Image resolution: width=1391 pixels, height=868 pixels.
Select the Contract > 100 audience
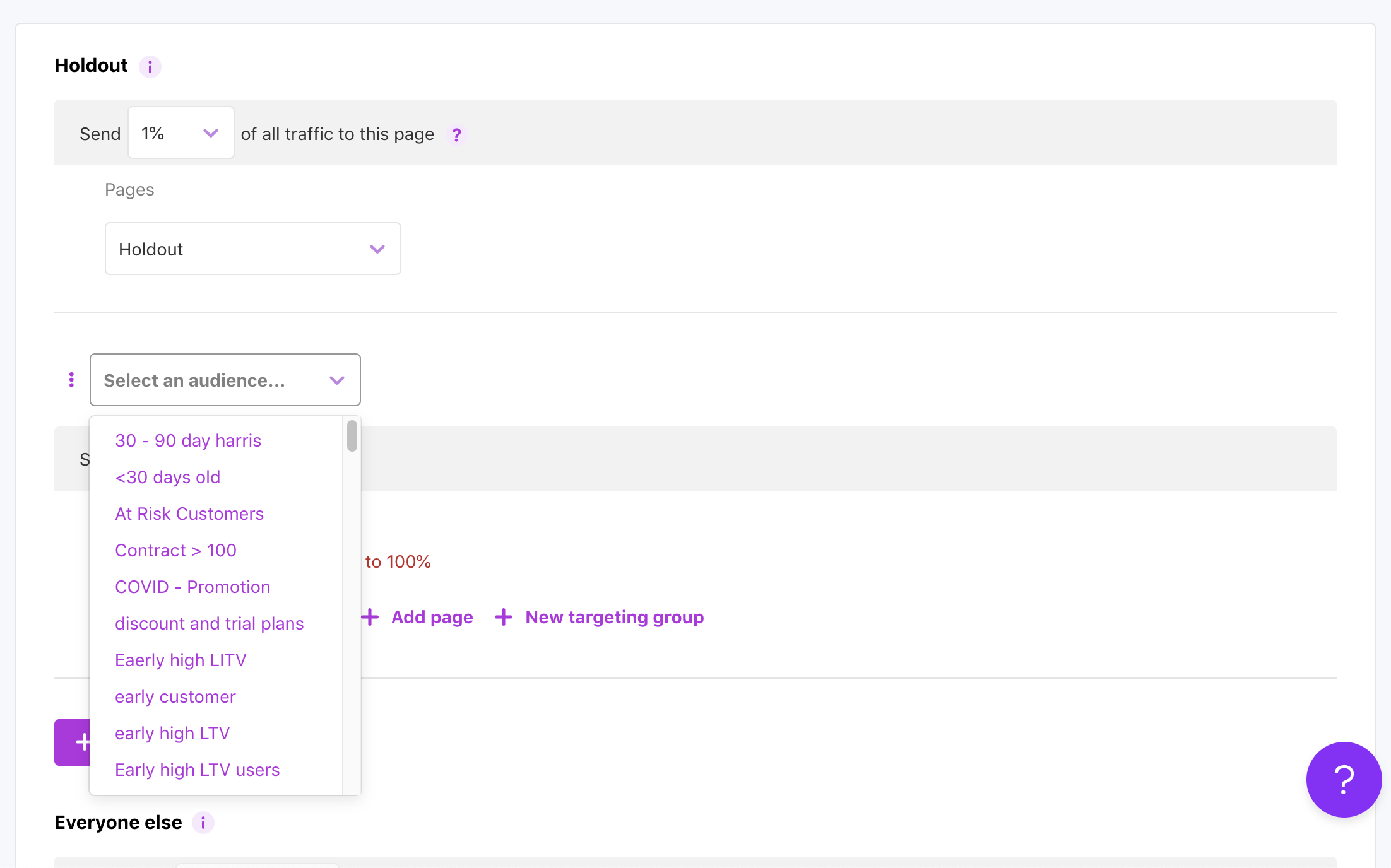pyautogui.click(x=175, y=550)
